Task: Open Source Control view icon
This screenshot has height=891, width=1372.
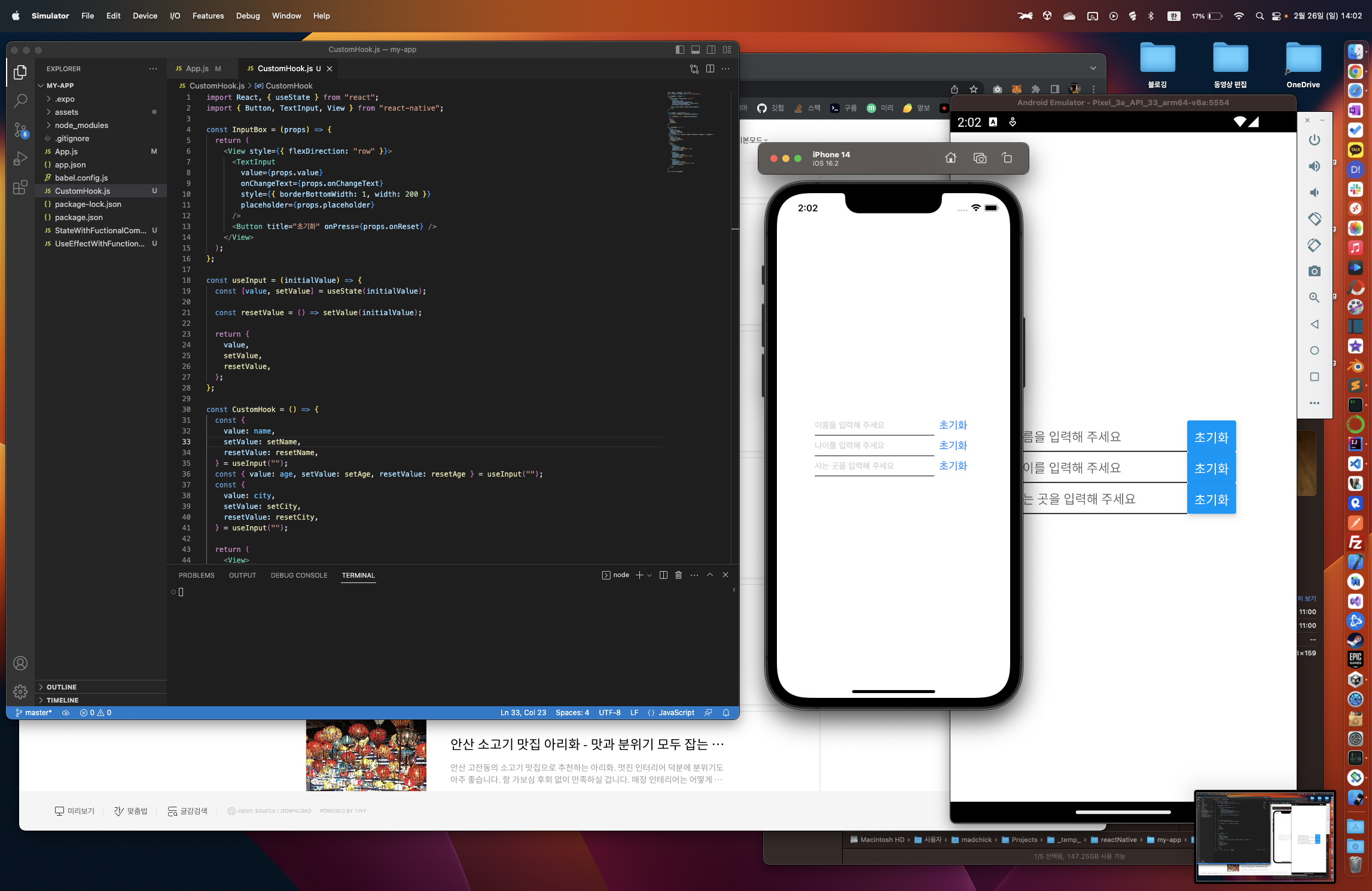Action: [20, 130]
